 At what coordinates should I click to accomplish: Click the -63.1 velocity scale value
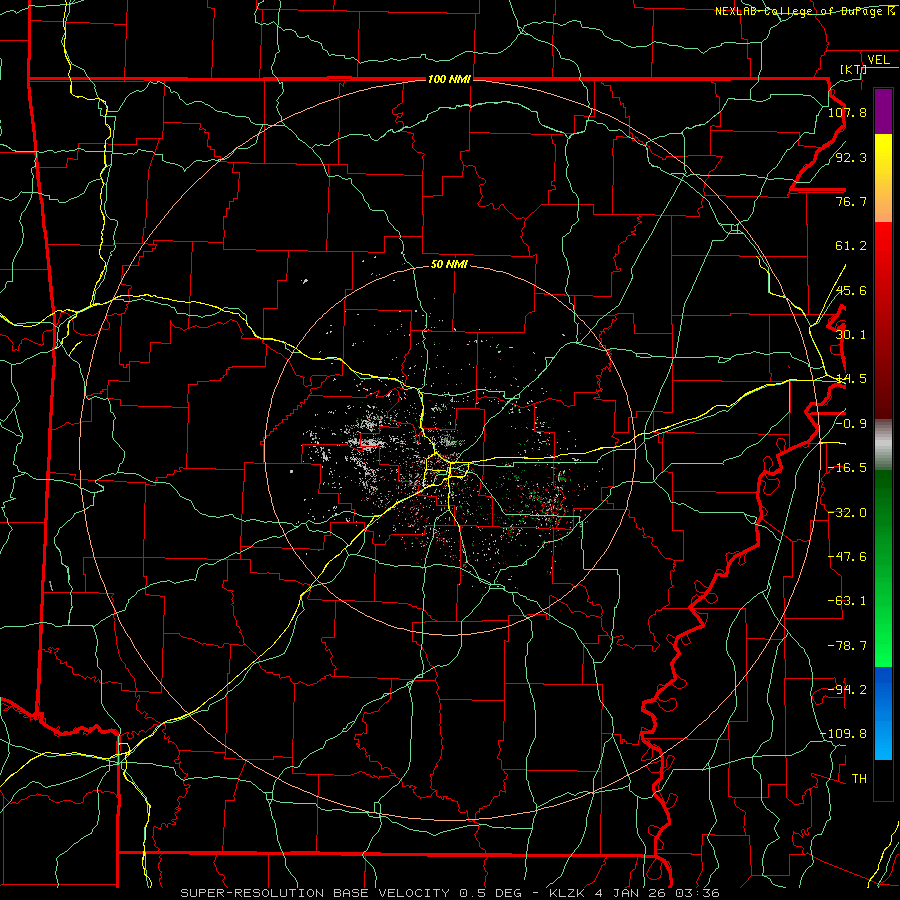[847, 601]
